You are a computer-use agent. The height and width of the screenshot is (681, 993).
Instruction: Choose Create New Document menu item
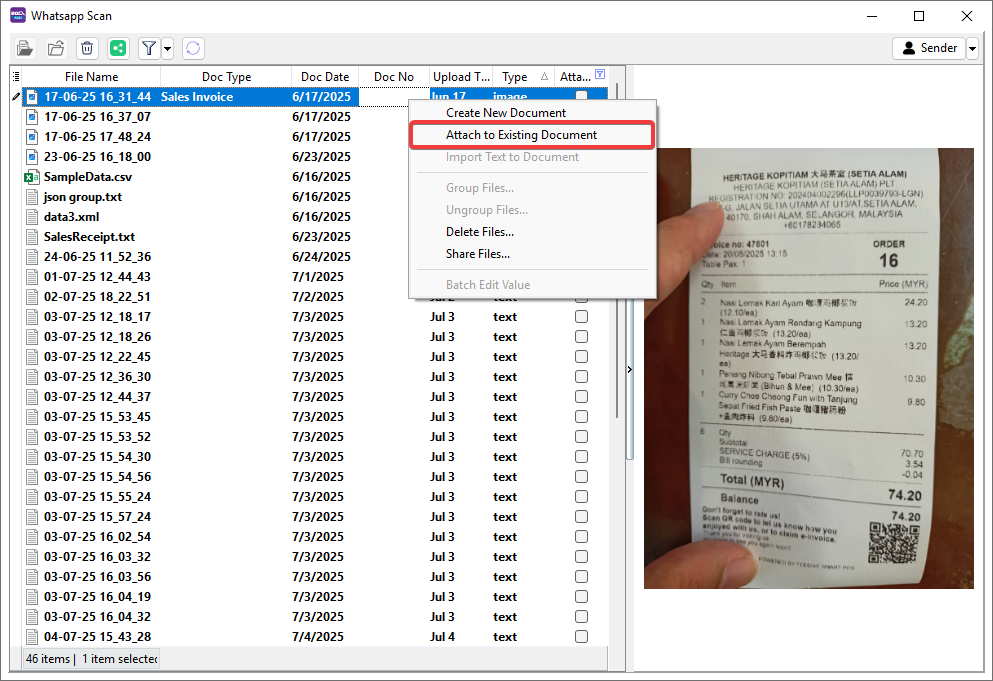click(532, 113)
